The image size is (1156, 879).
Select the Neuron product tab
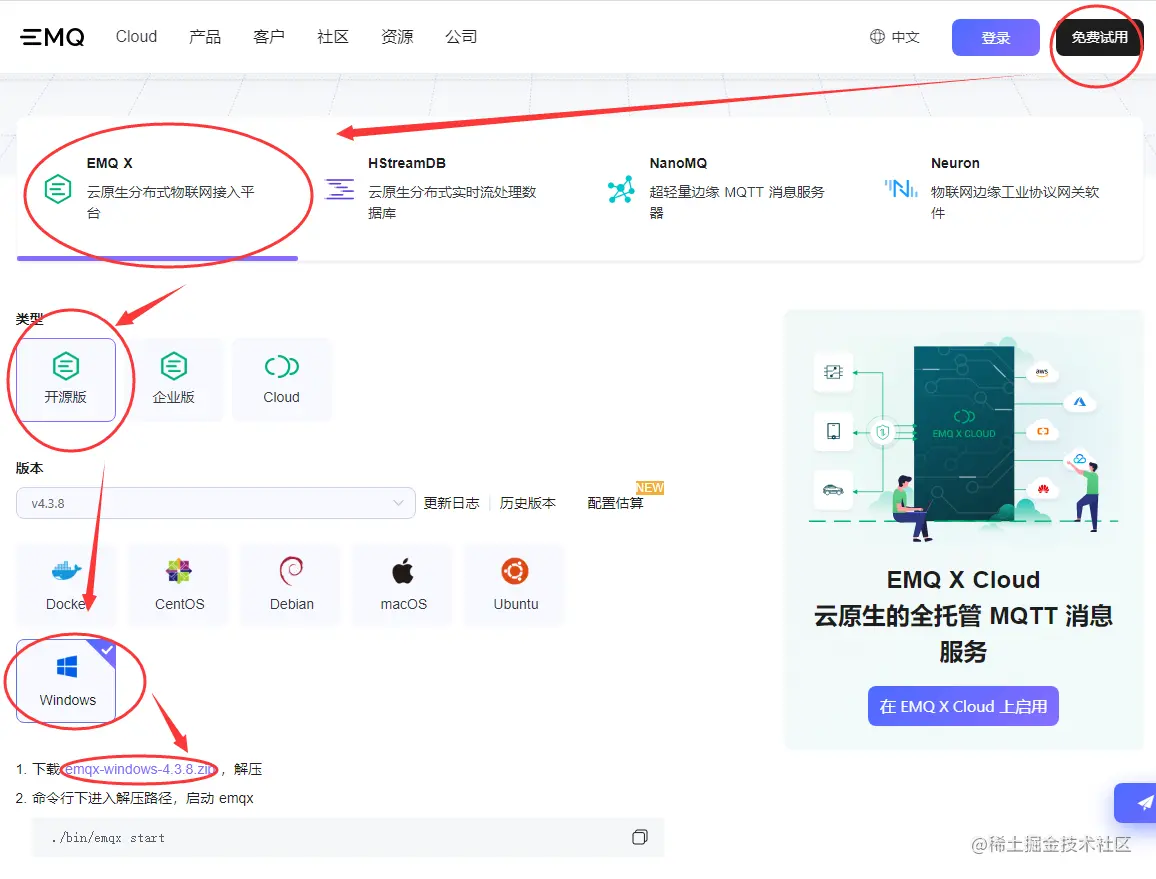pos(1002,189)
